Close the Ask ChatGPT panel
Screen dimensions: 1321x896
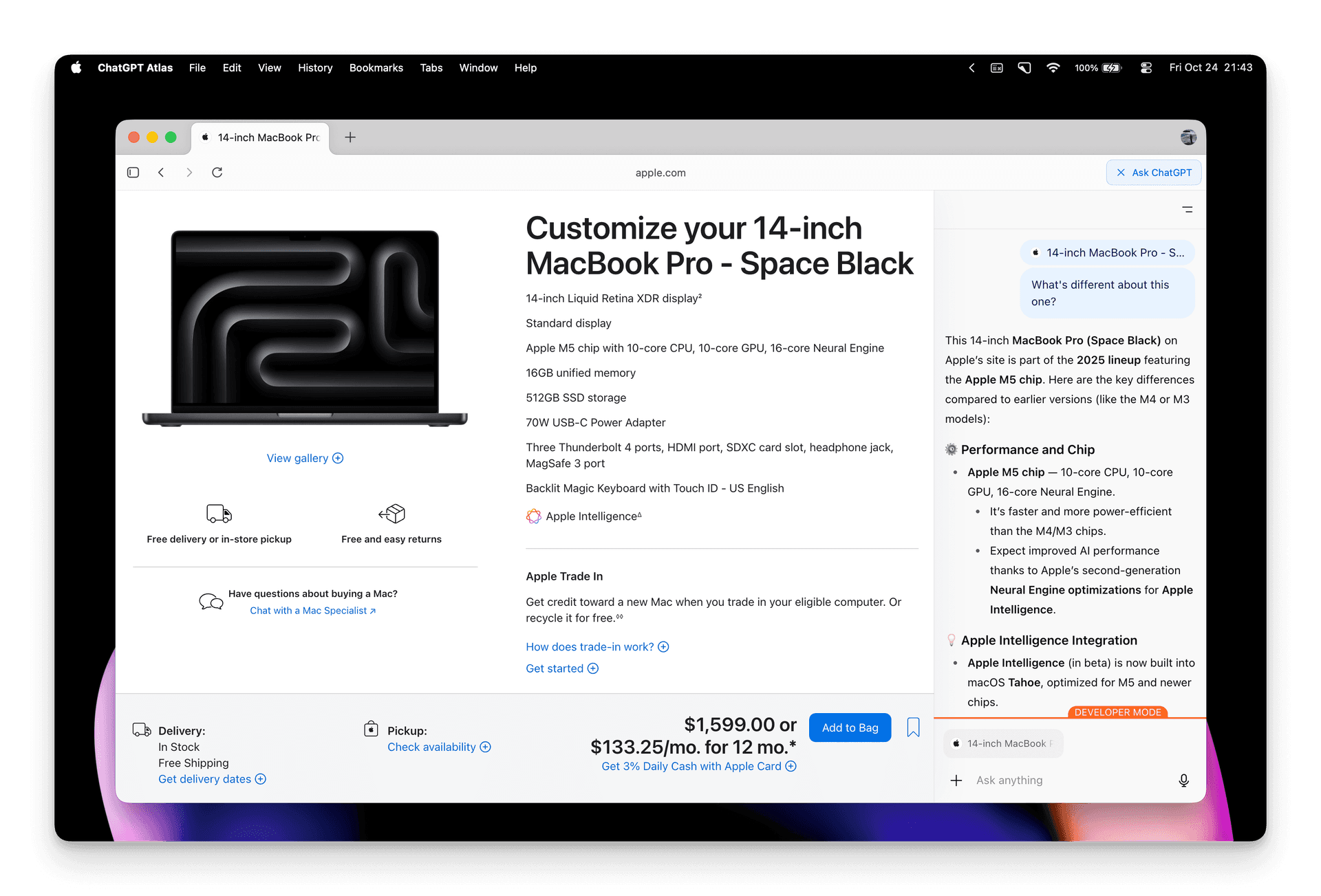tap(1121, 173)
